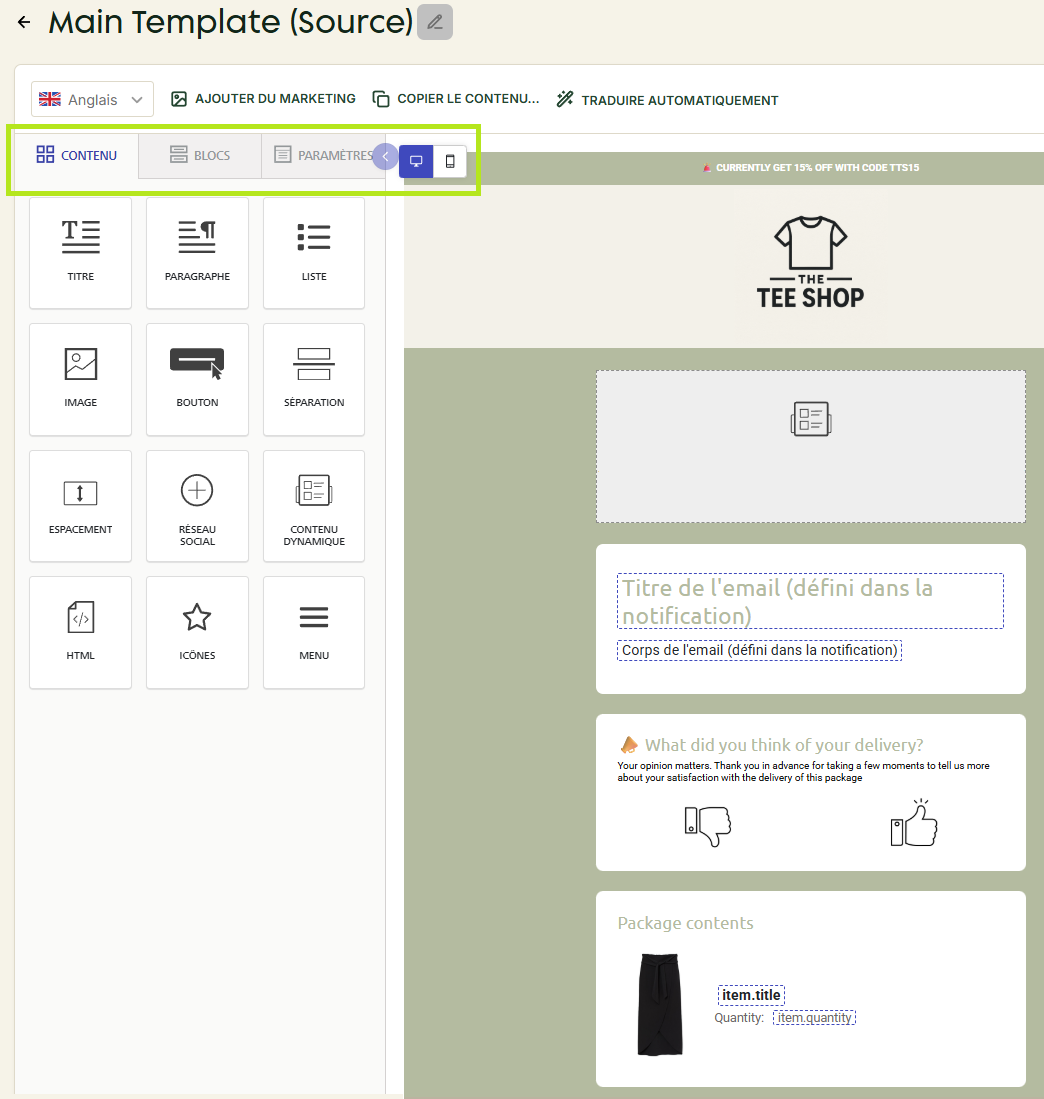Select the Séparation content element
Viewport: 1044px width, 1099px height.
pyautogui.click(x=314, y=379)
